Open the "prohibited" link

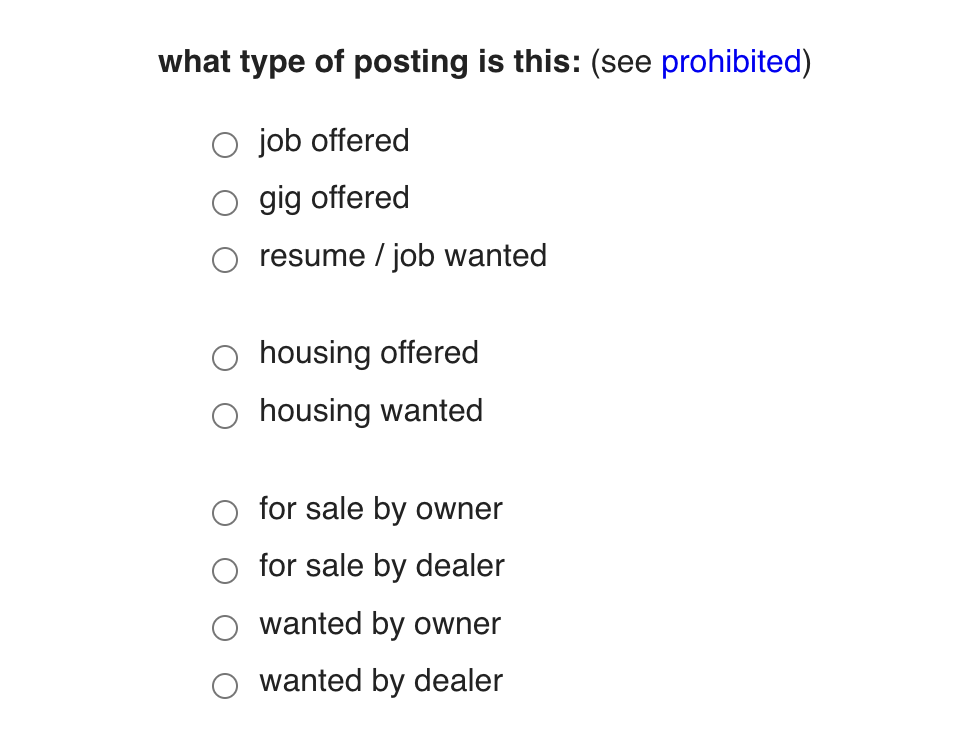[731, 62]
